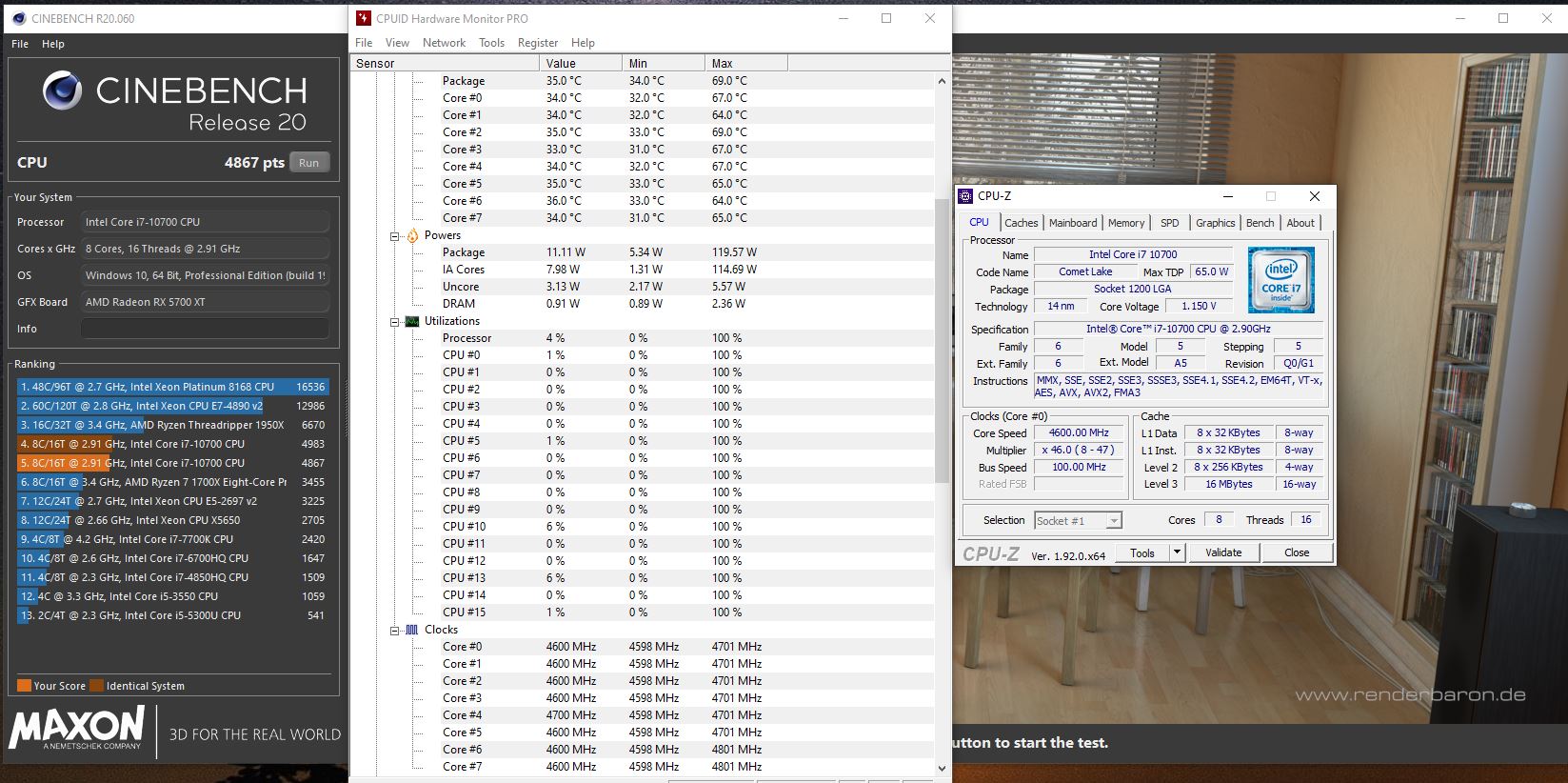Click the Utilizations chip icon
The image size is (1568, 783).
(412, 322)
